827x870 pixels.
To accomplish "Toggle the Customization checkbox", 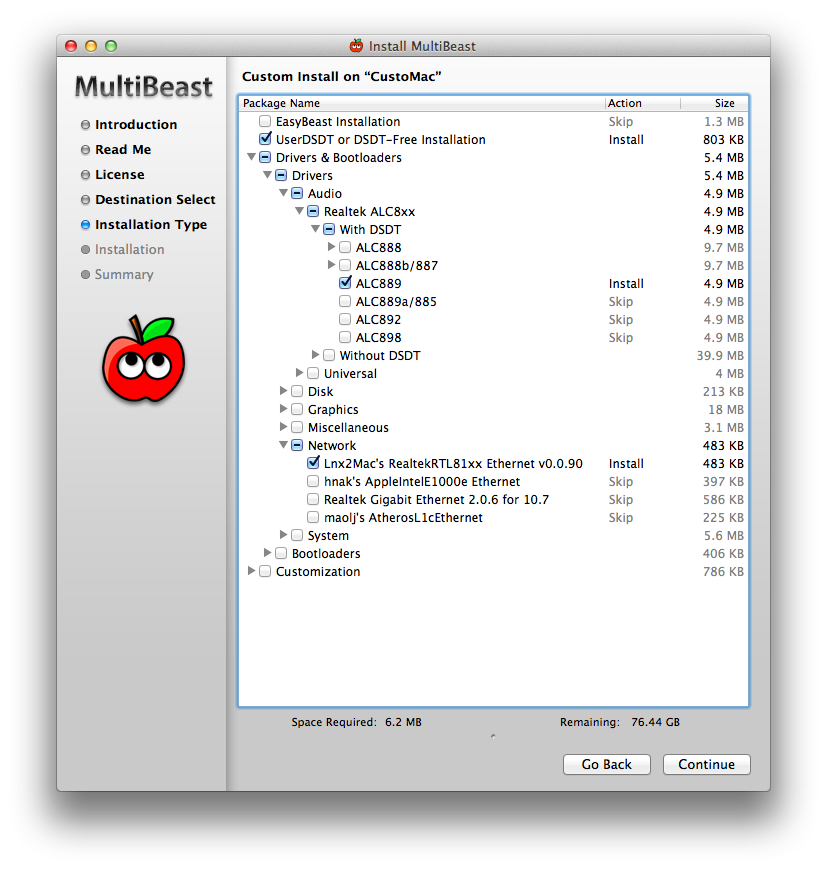I will tap(265, 571).
